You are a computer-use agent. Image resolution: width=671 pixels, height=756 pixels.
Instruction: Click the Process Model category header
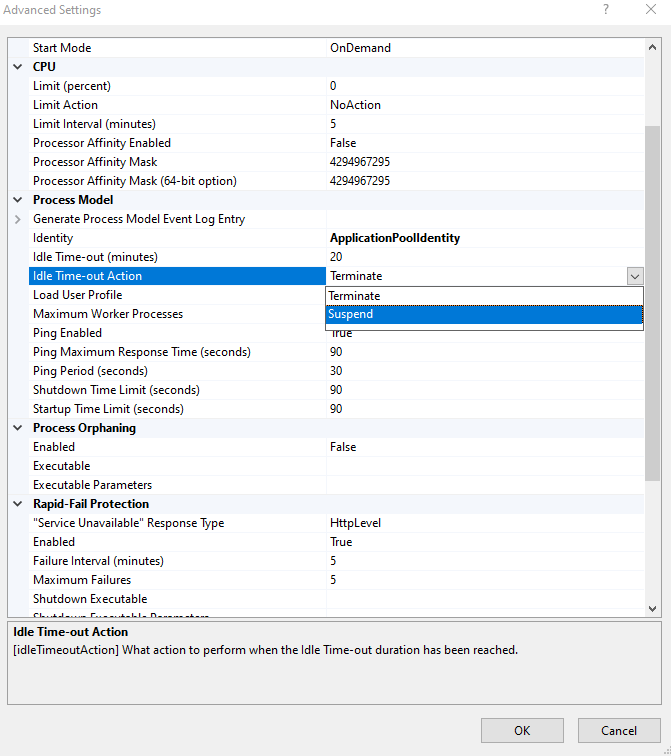point(73,200)
